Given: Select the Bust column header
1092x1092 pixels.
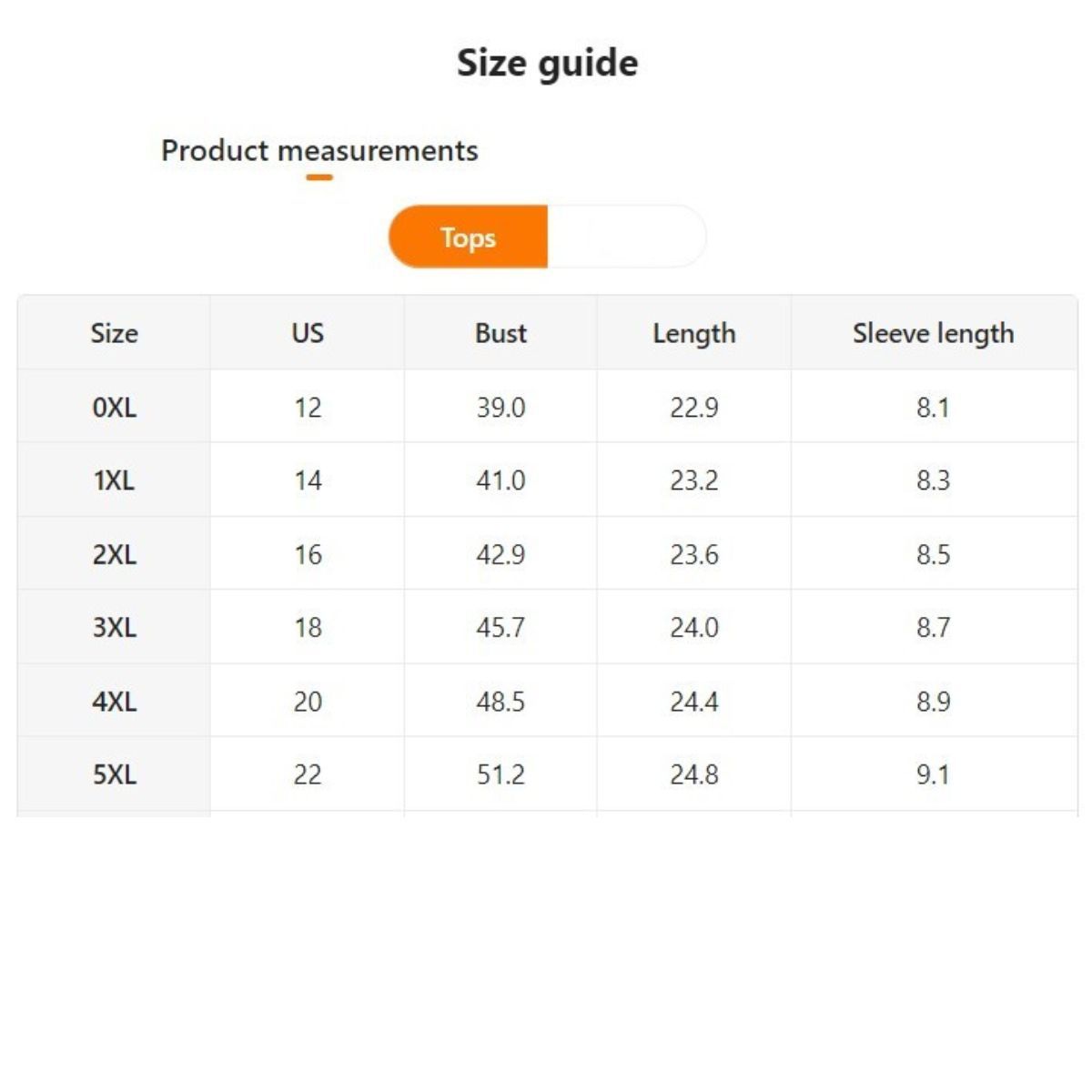Looking at the screenshot, I should pyautogui.click(x=500, y=333).
